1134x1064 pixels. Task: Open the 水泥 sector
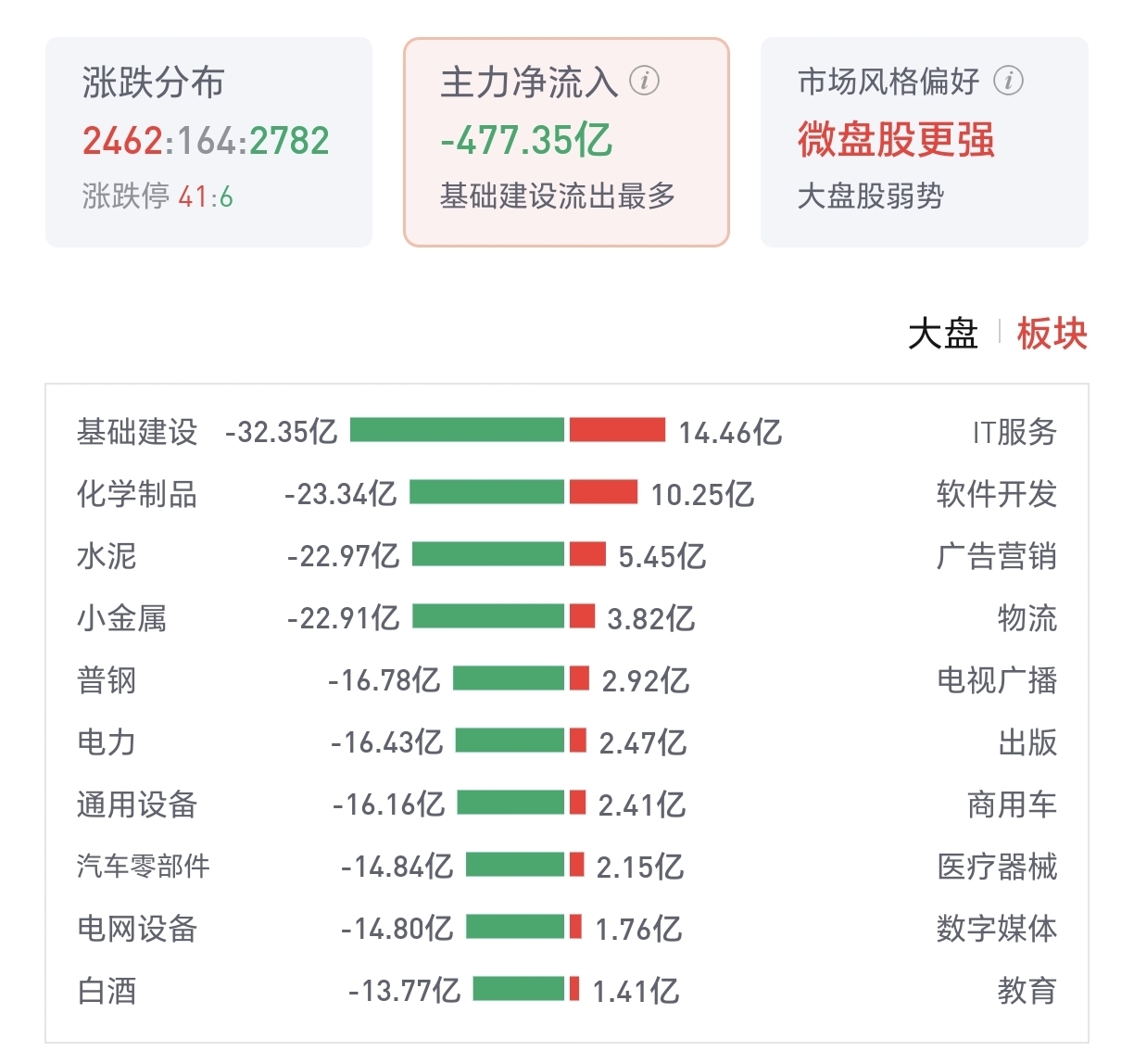107,556
